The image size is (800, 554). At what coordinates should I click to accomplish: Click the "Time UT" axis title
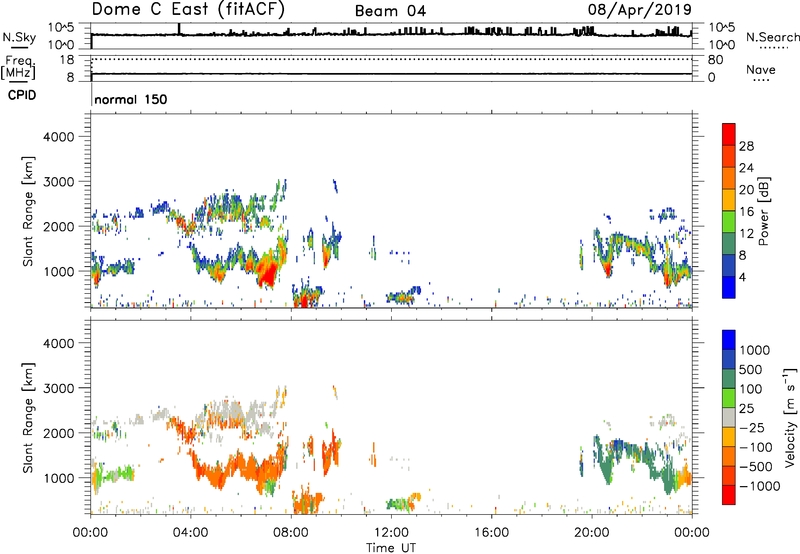391,548
